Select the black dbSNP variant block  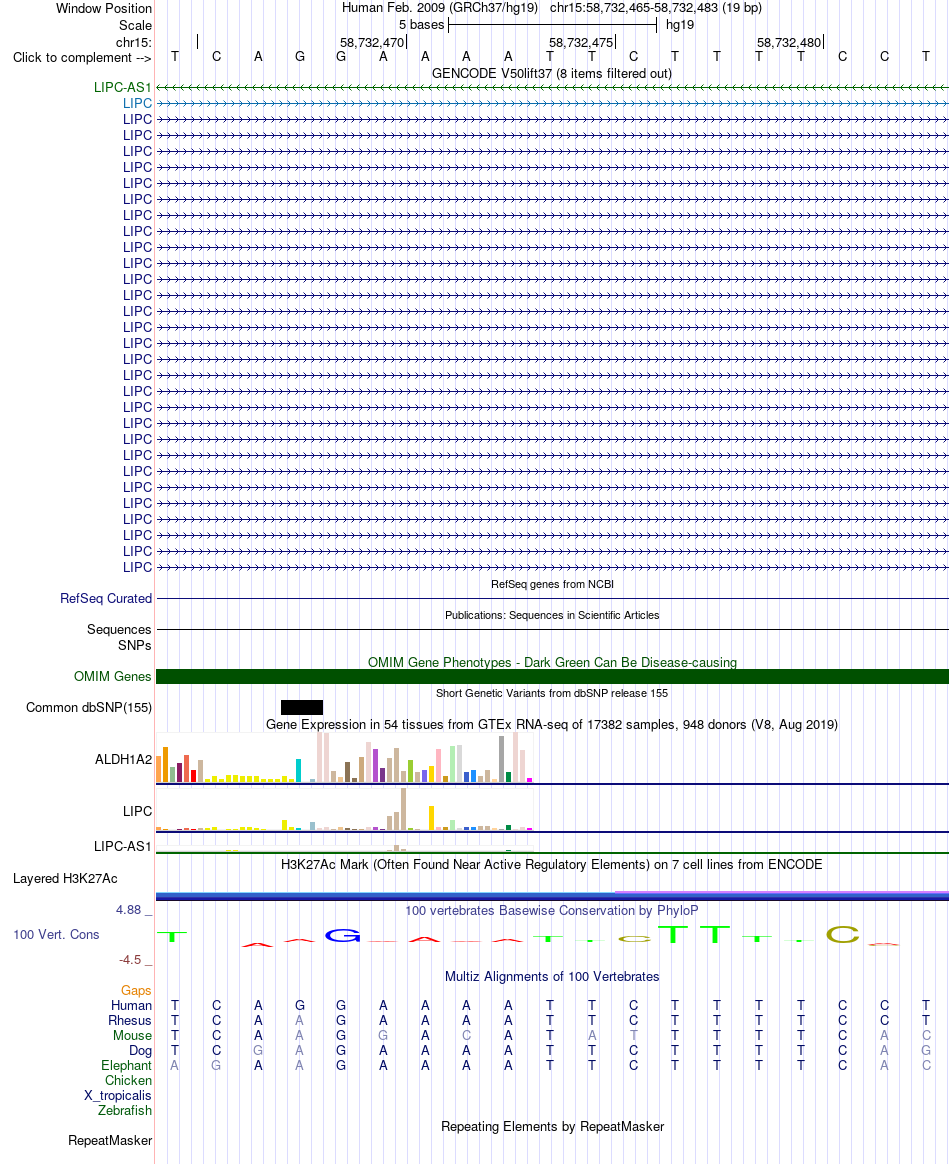coord(302,707)
